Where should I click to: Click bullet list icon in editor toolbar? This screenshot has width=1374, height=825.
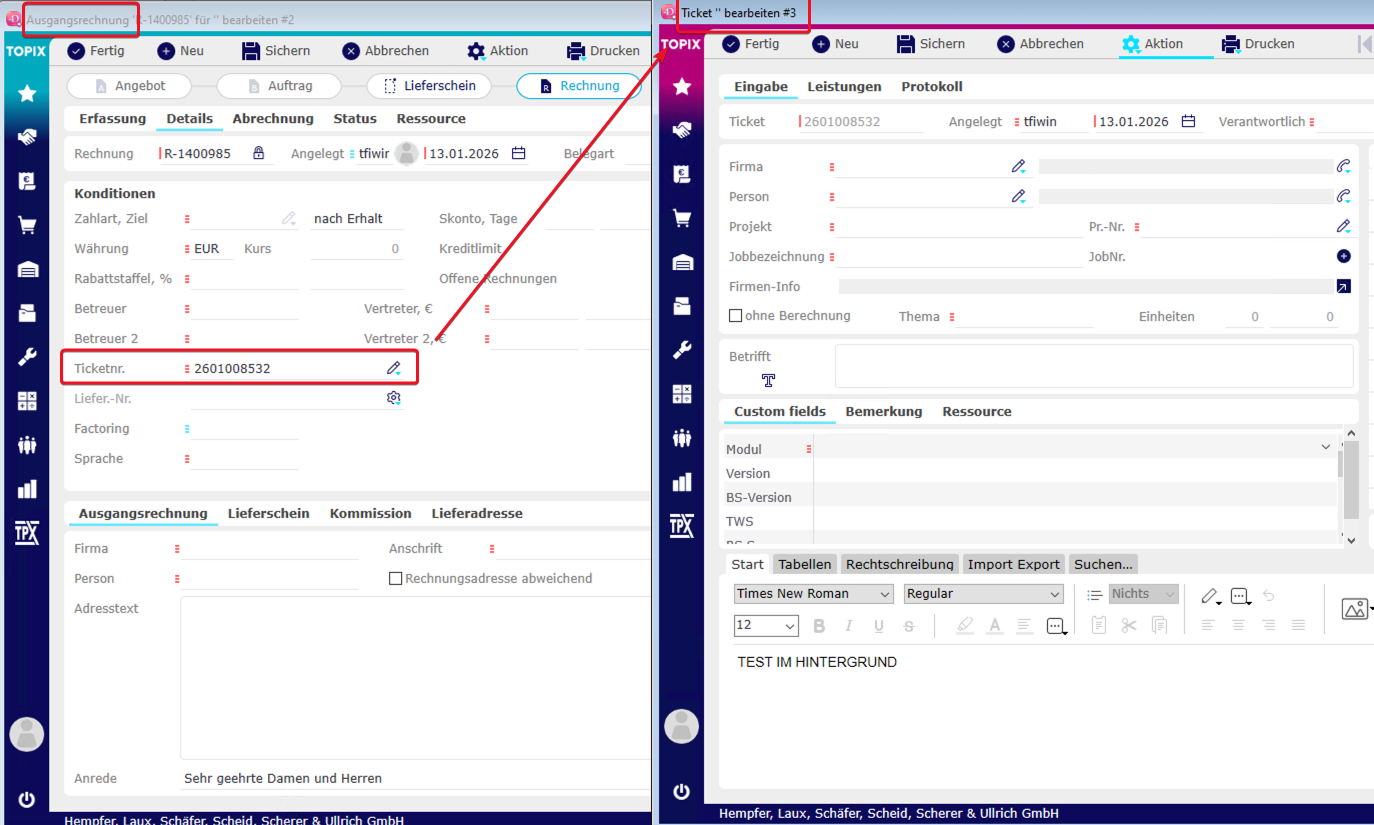[1095, 595]
